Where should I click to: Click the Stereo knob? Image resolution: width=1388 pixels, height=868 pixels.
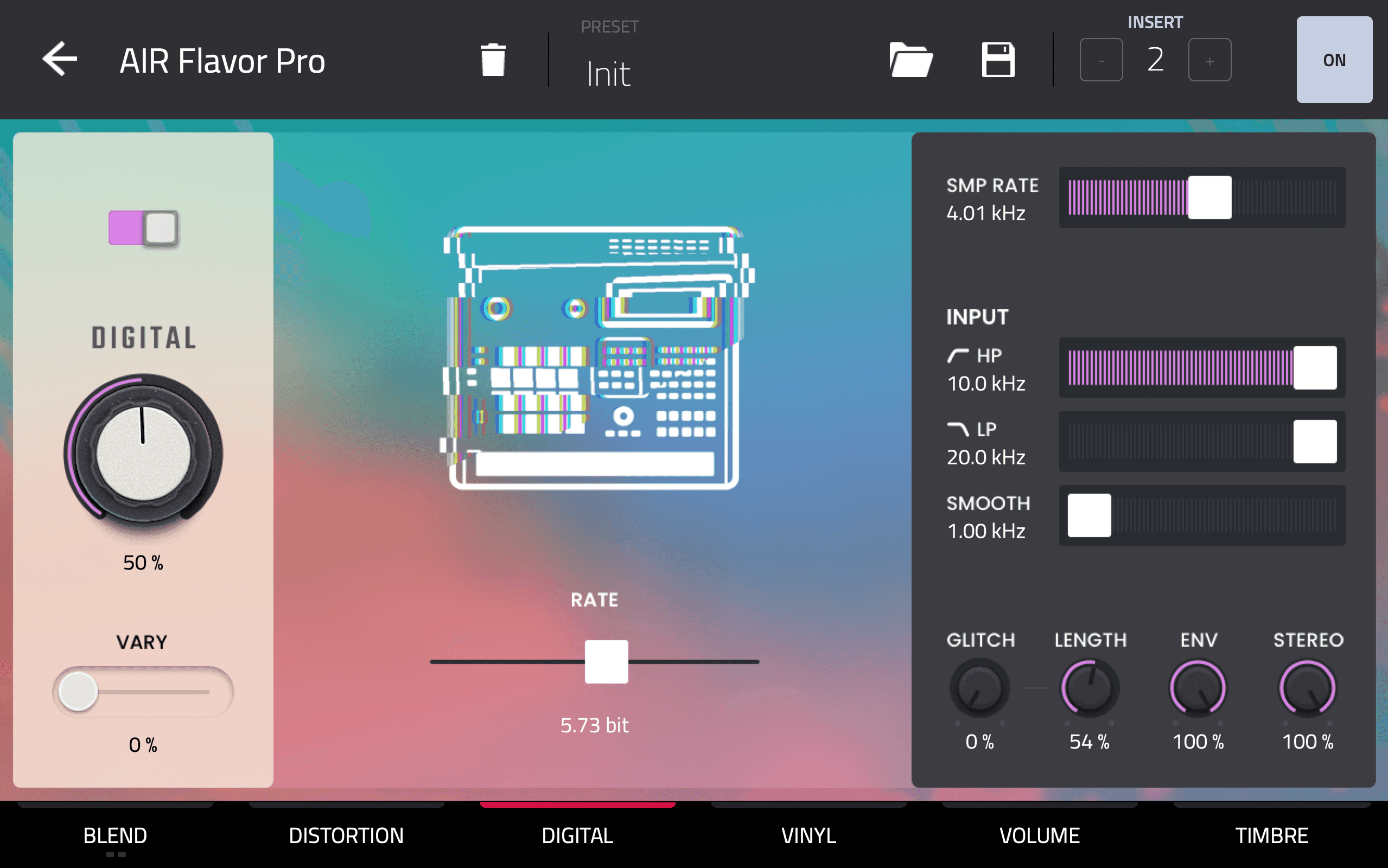point(1307,688)
